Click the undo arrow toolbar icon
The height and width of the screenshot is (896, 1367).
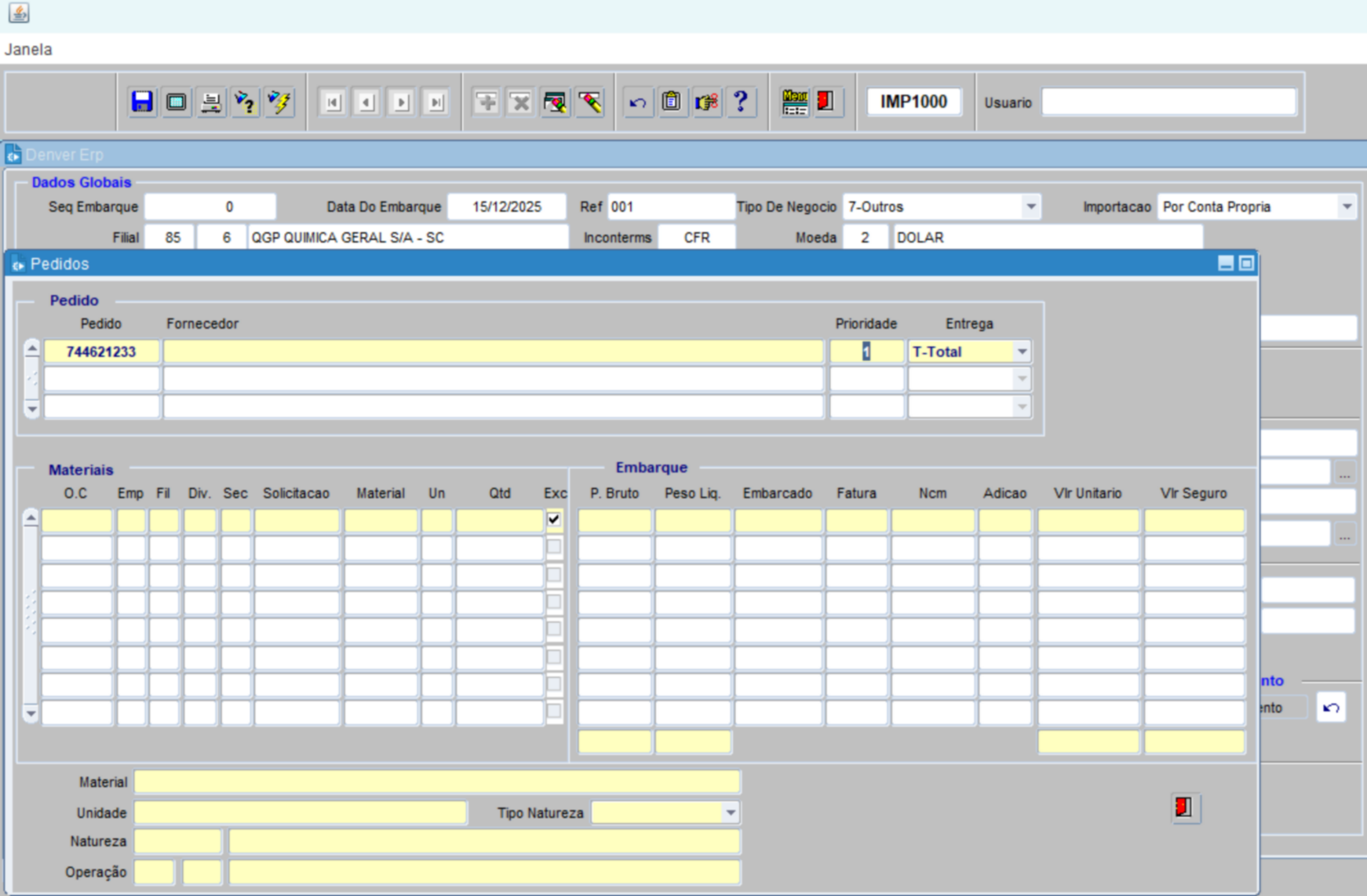pos(637,102)
